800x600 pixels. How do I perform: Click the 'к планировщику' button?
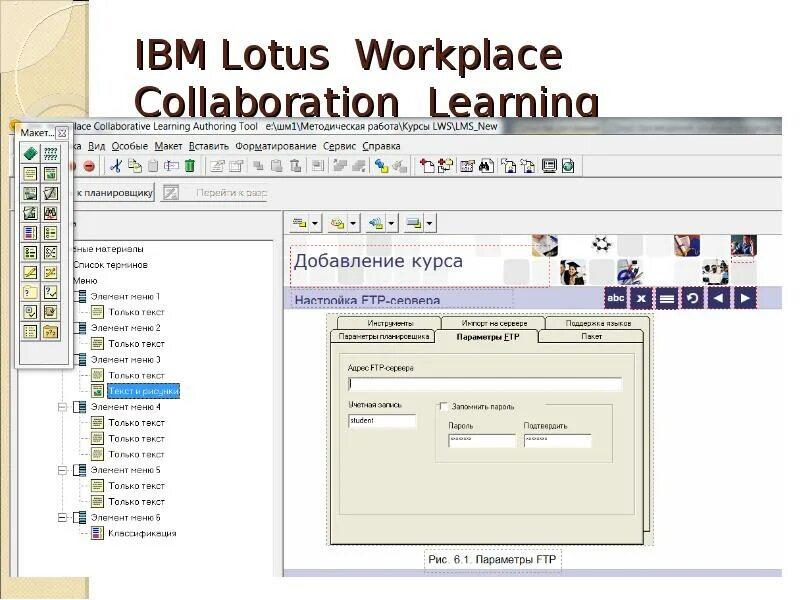click(x=114, y=193)
